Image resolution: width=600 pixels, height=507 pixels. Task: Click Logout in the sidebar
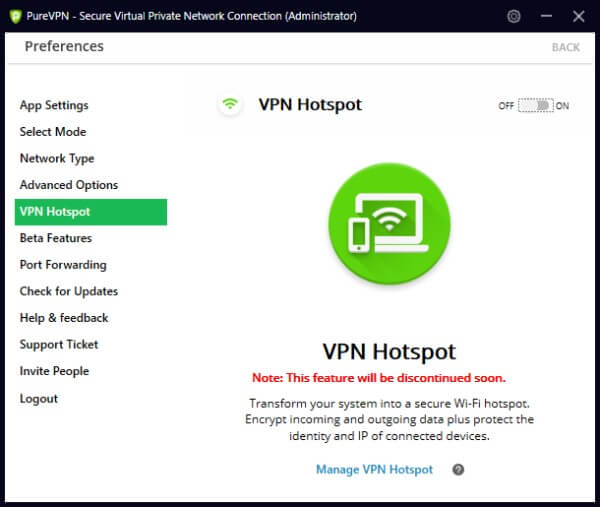[x=39, y=398]
